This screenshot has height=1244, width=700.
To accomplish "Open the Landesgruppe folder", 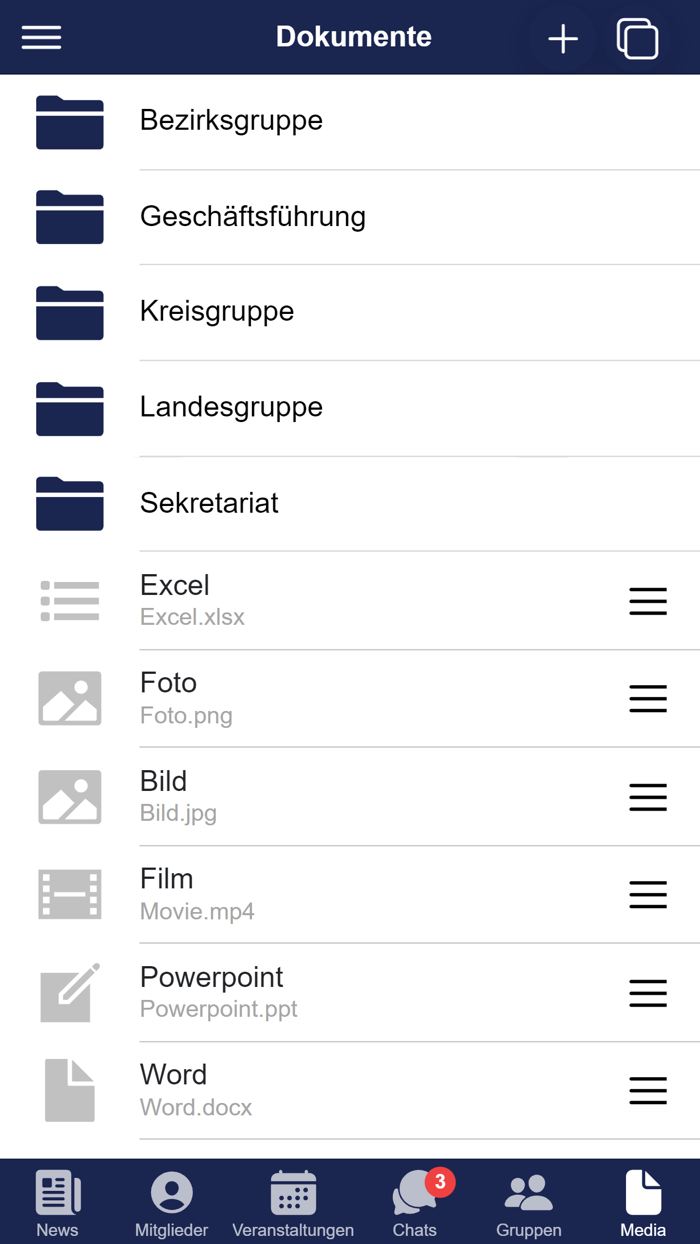I will [x=231, y=408].
